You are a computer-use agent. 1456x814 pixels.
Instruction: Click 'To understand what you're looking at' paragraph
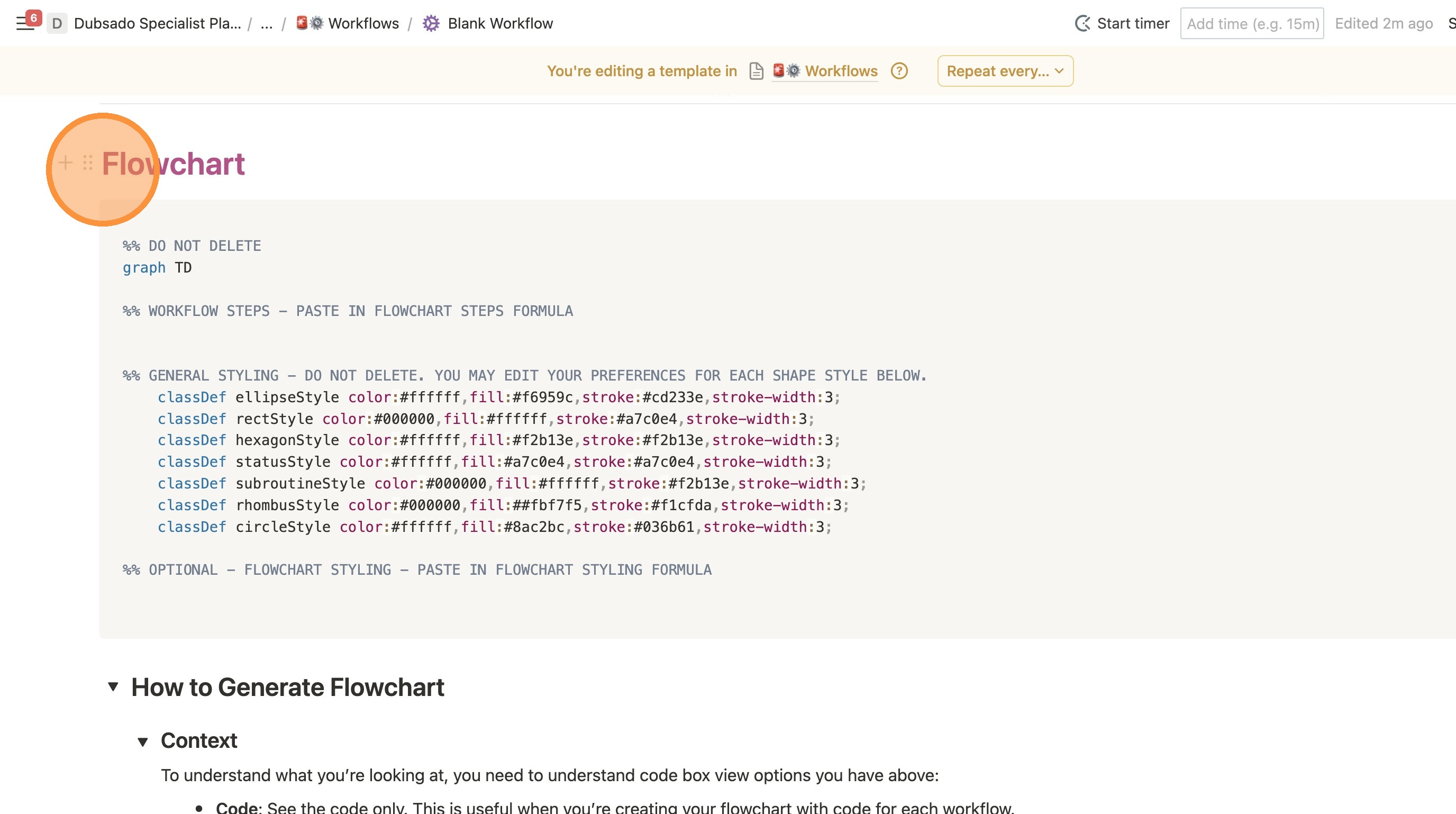click(549, 775)
